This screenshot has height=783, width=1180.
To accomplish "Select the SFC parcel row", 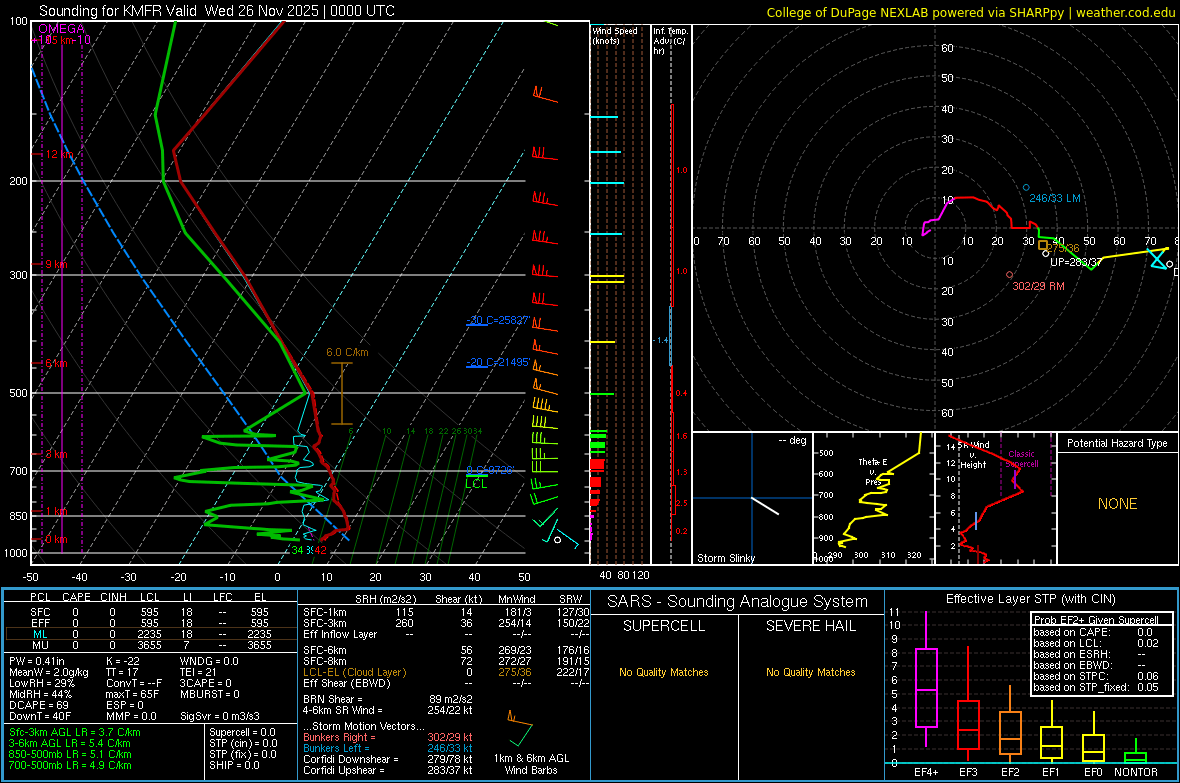I will pos(151,612).
